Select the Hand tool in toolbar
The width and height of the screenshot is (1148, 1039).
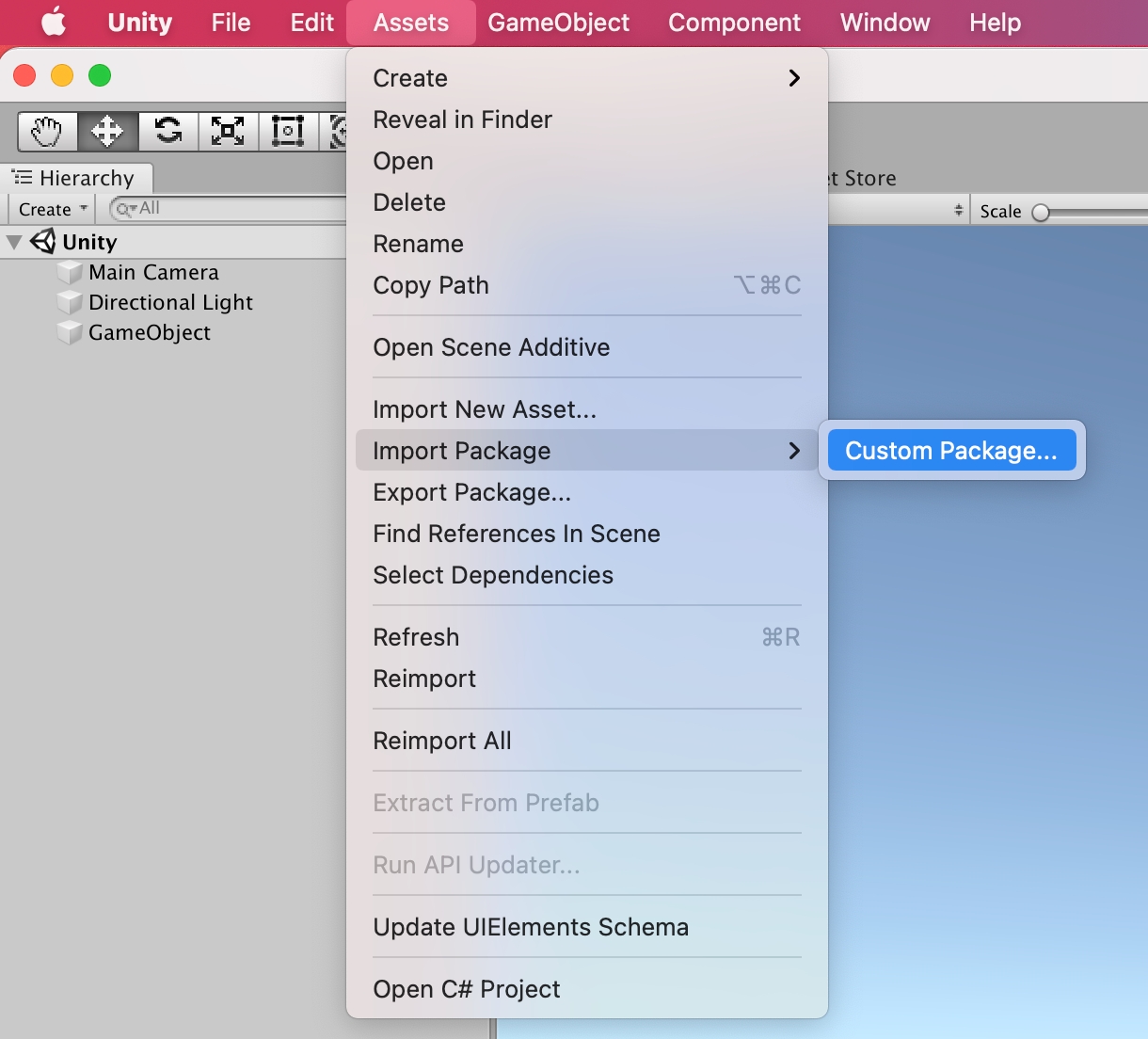[47, 131]
